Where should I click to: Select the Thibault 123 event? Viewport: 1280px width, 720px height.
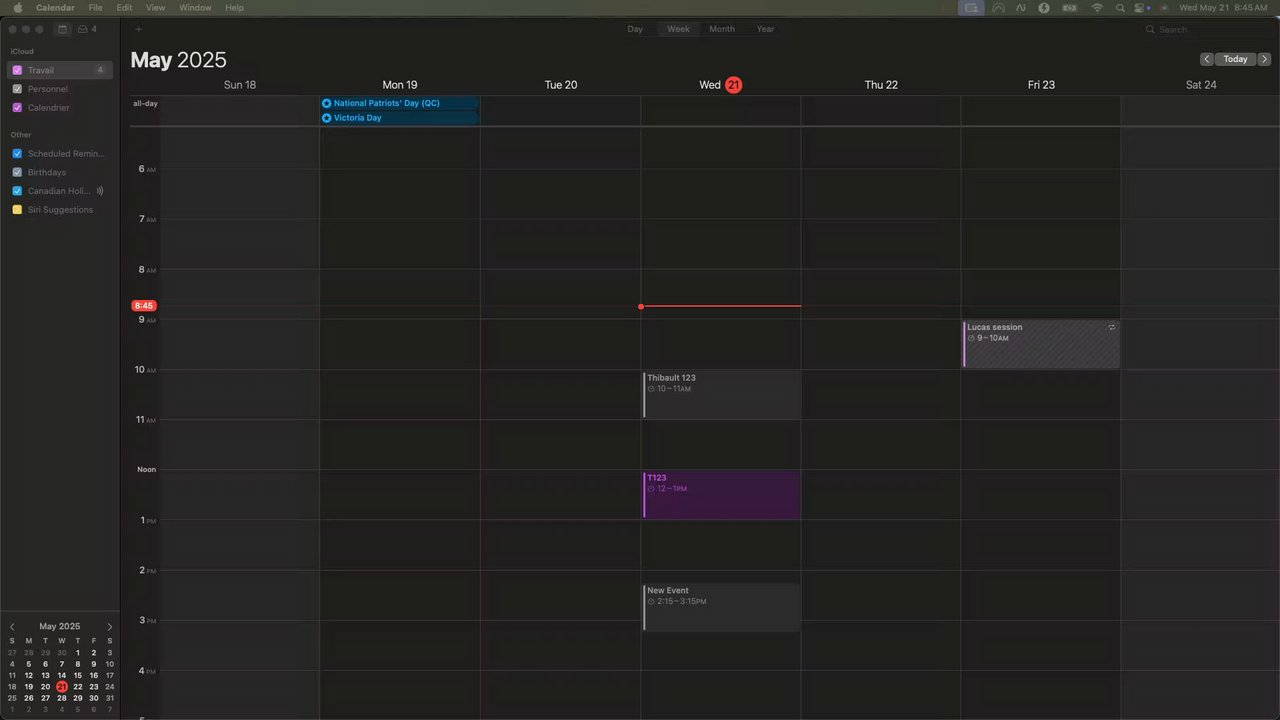tap(721, 394)
